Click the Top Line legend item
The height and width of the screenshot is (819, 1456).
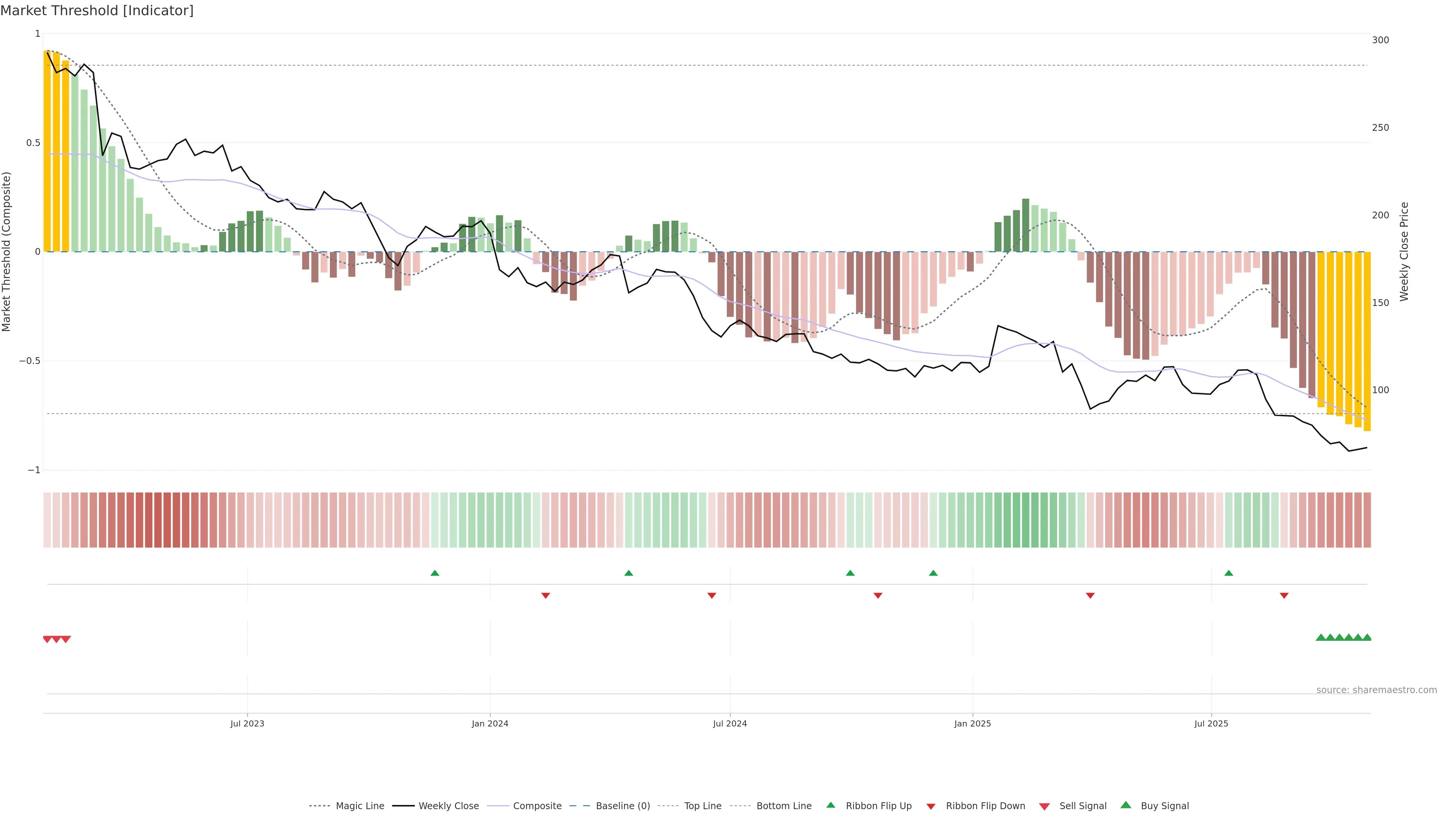pos(703,806)
